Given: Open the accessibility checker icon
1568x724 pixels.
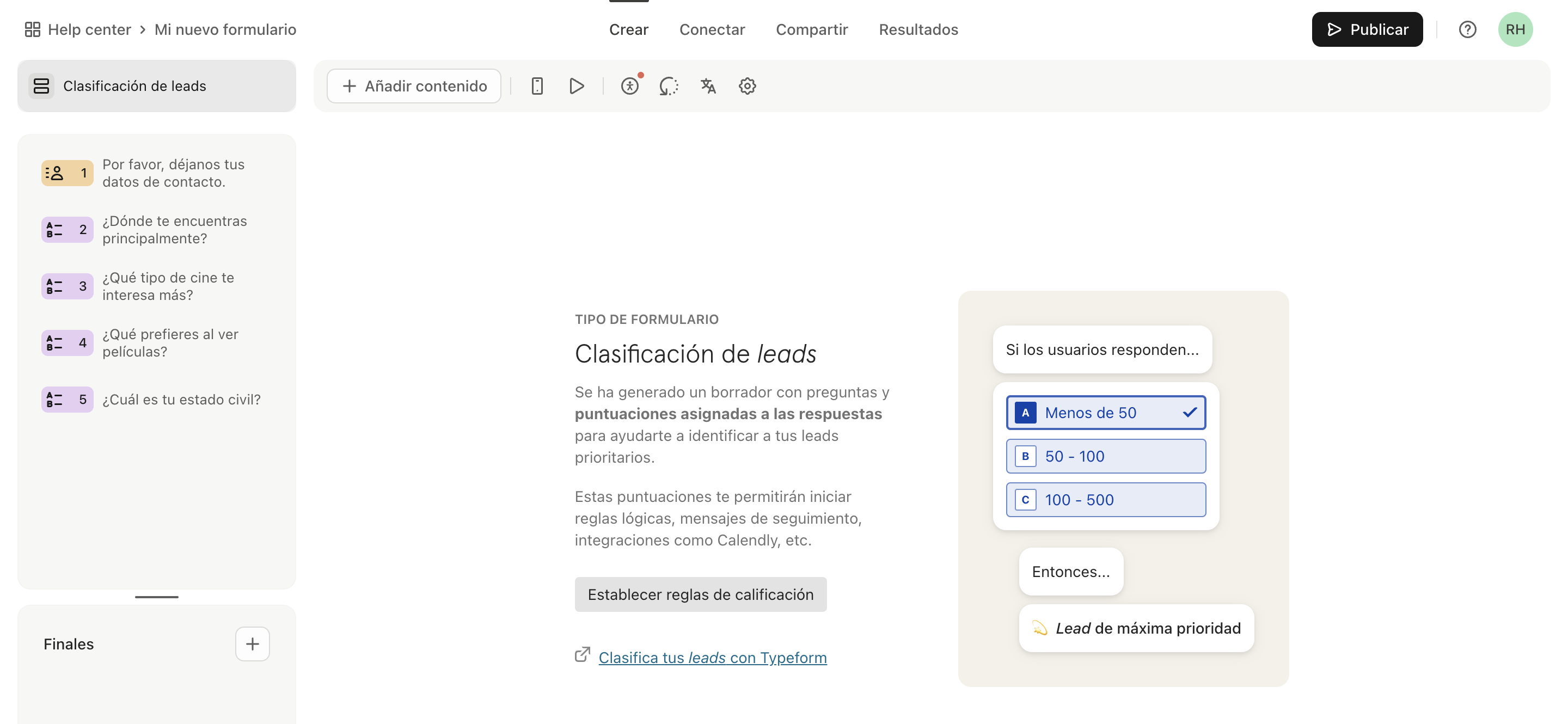Looking at the screenshot, I should pyautogui.click(x=630, y=86).
